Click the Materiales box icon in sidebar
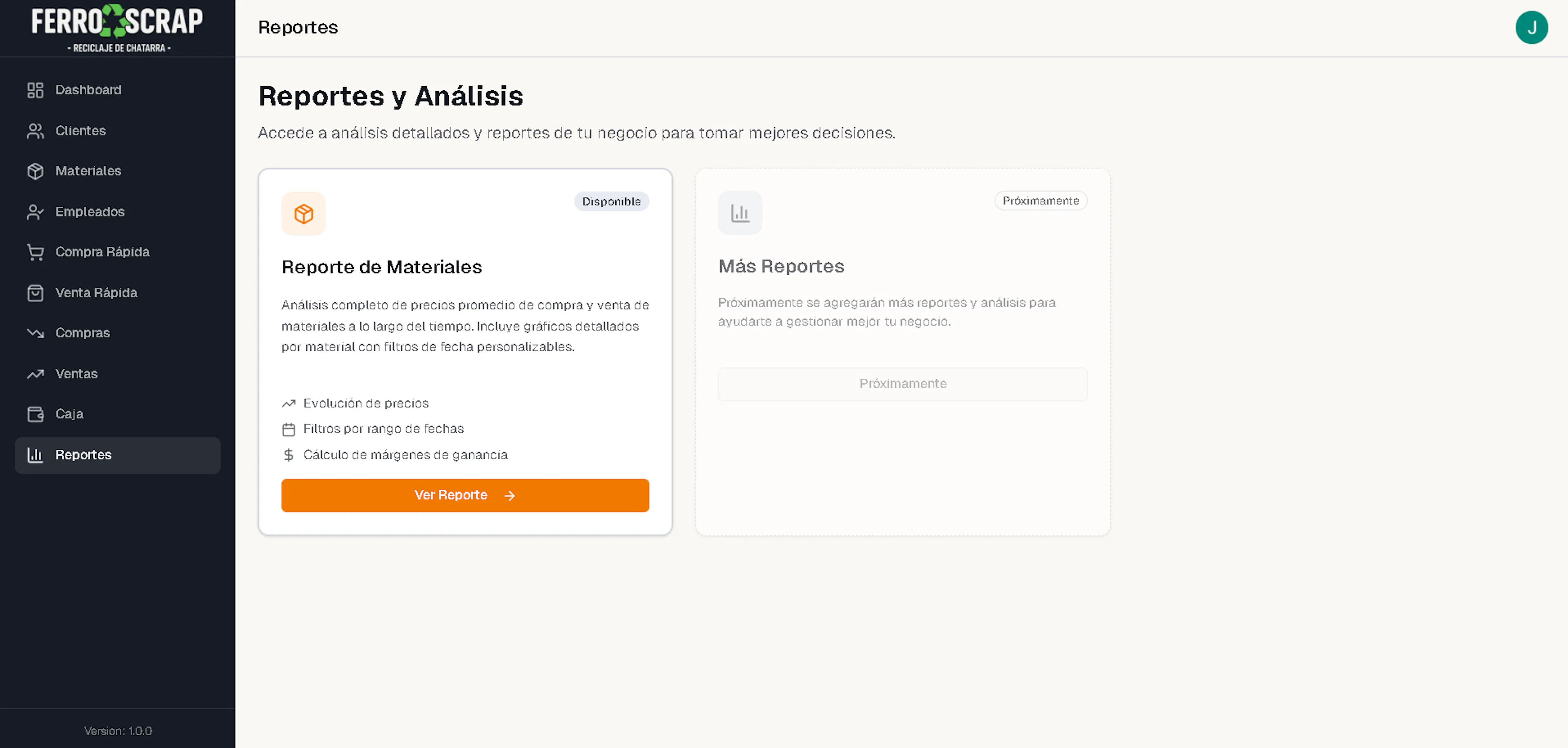1568x748 pixels. click(x=35, y=171)
